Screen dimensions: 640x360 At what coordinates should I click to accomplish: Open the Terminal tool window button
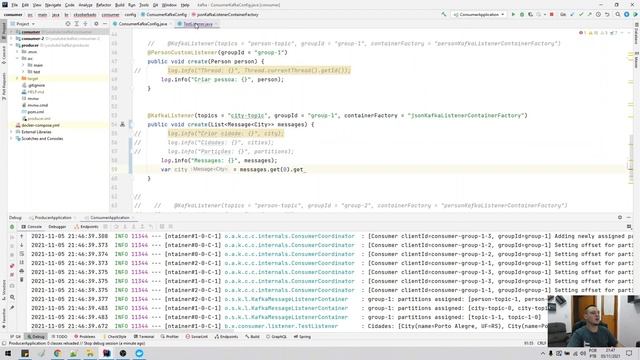coord(143,337)
